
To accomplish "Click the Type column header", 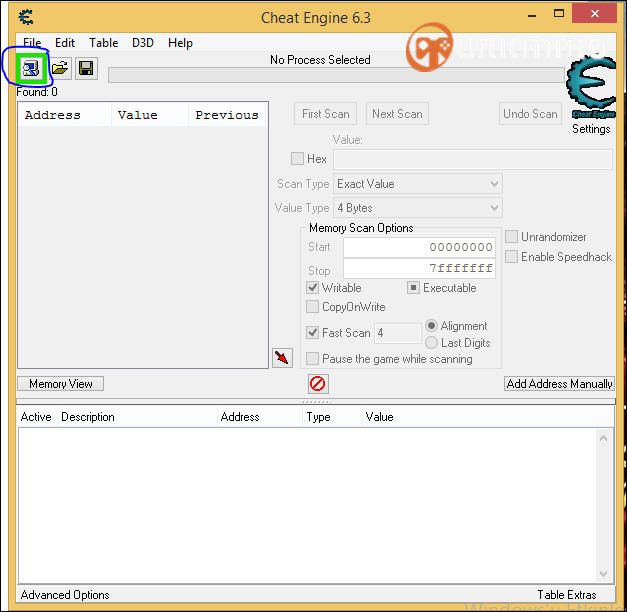I will [x=331, y=417].
